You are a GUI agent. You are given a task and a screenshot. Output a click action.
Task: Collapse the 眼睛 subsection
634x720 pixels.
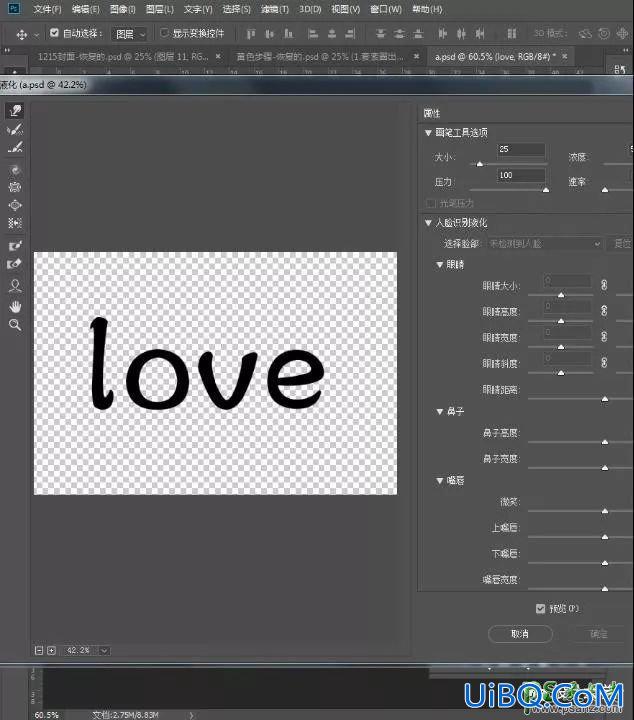pyautogui.click(x=439, y=264)
